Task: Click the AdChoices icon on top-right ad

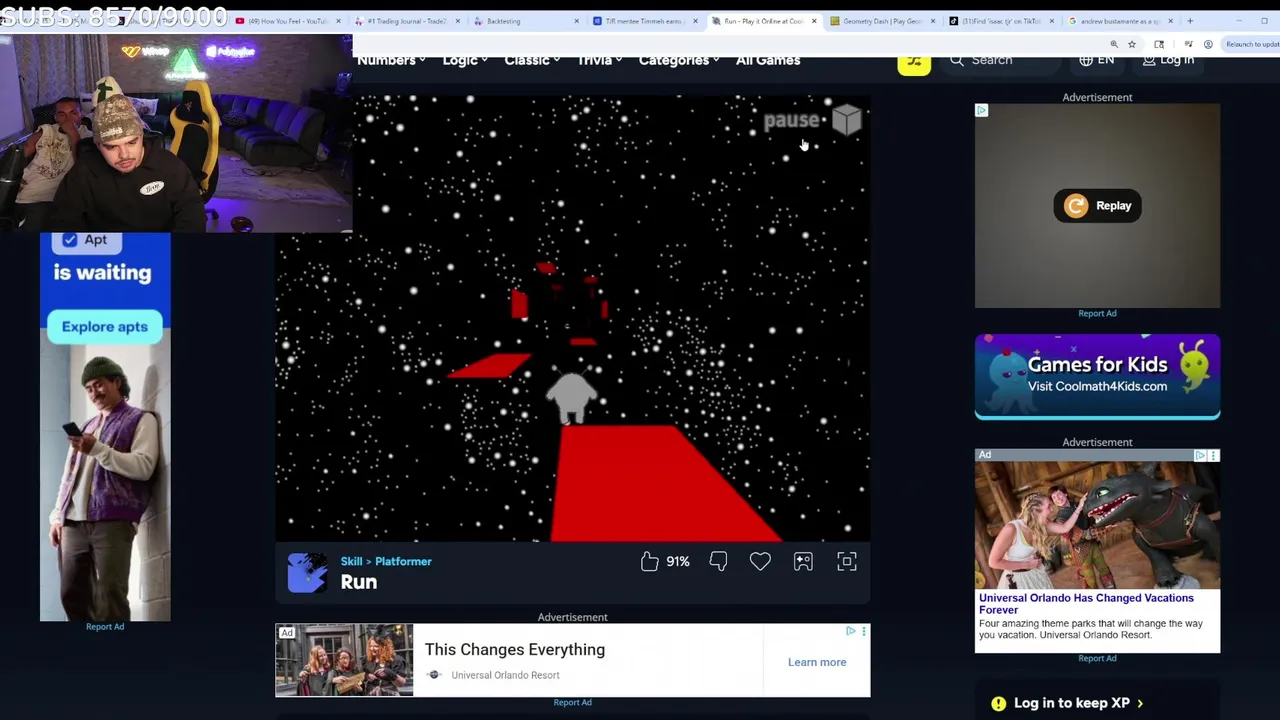Action: click(x=981, y=110)
